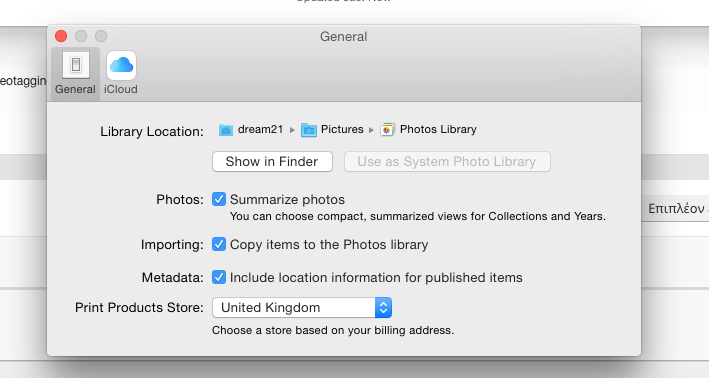Image resolution: width=709 pixels, height=378 pixels.
Task: Disable Copy items to the Photos library
Action: [x=219, y=244]
